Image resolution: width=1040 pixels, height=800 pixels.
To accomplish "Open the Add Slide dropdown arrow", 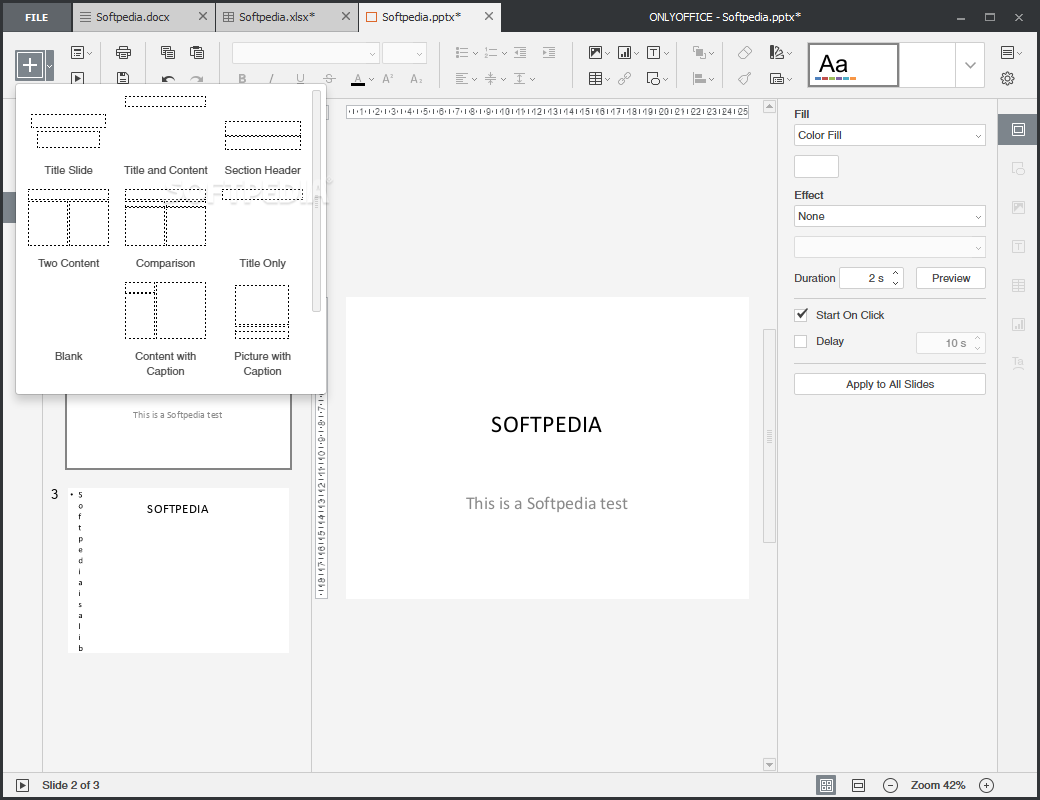I will 50,66.
